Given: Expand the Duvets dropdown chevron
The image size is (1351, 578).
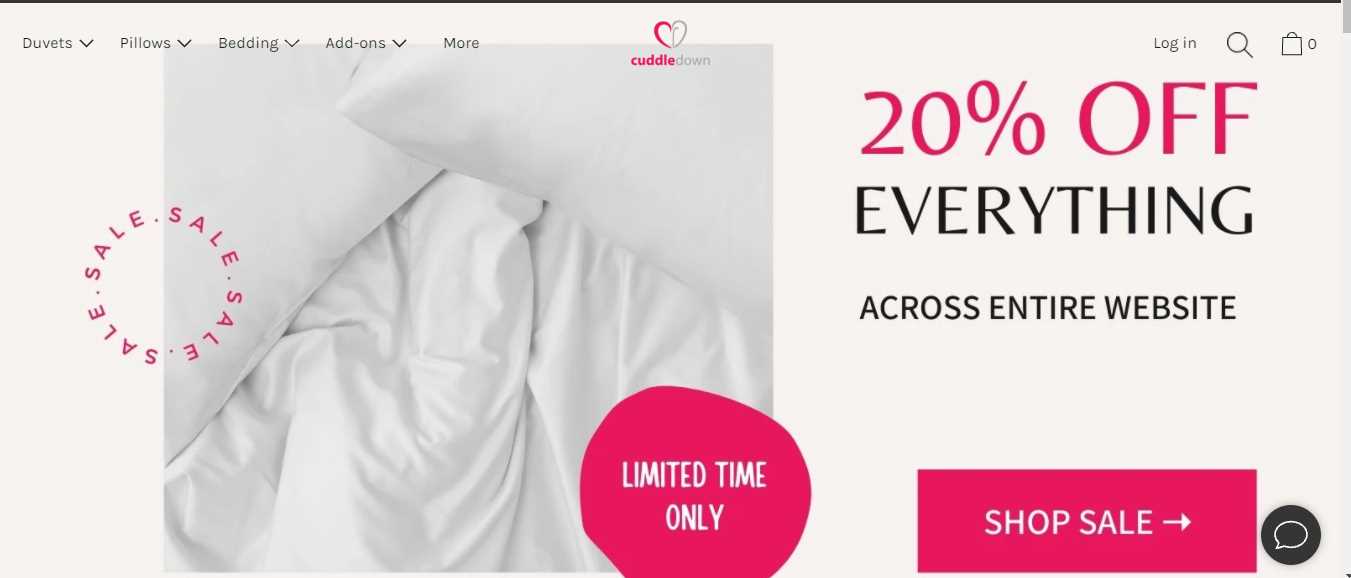Looking at the screenshot, I should [x=86, y=43].
